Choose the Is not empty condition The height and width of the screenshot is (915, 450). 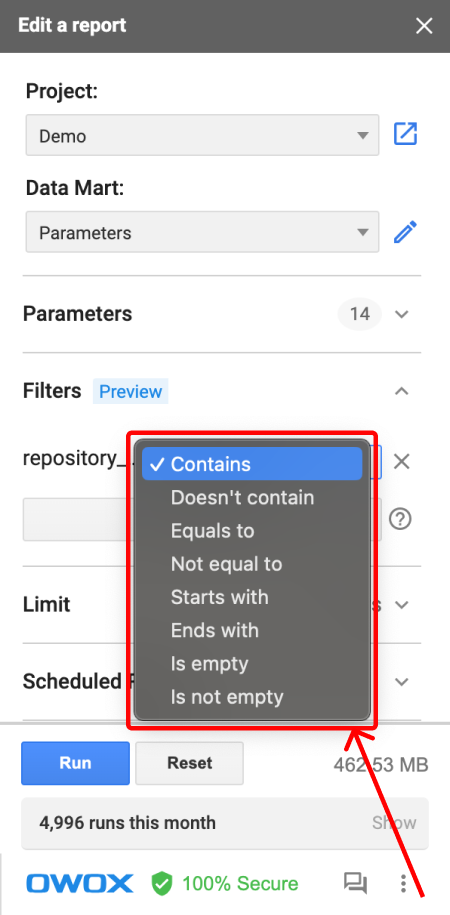(252, 696)
